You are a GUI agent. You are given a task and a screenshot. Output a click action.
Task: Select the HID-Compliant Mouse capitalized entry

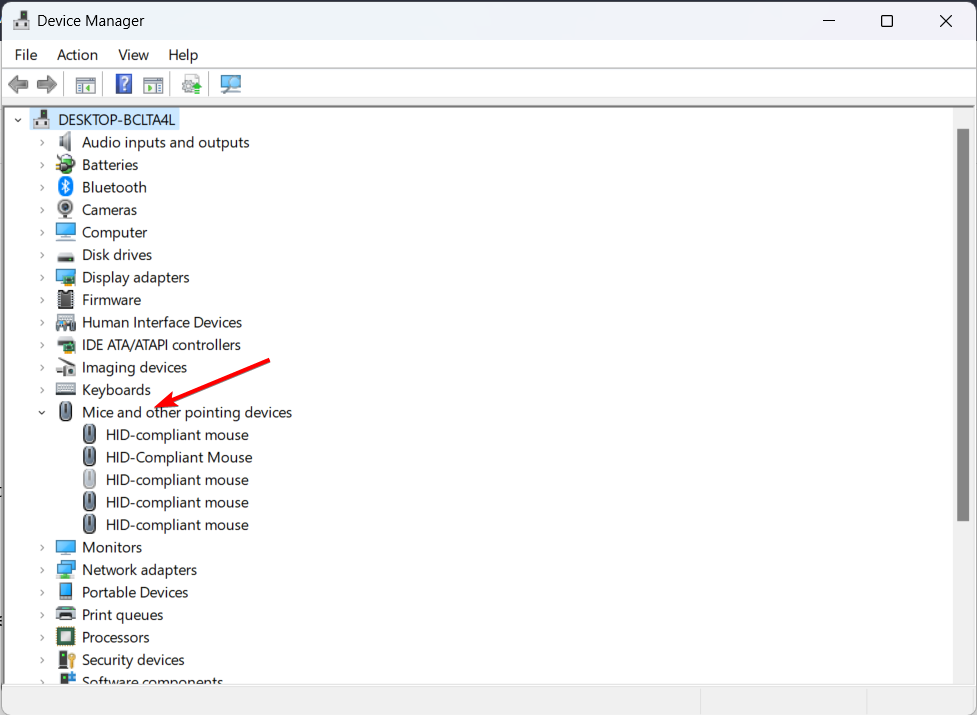(179, 457)
